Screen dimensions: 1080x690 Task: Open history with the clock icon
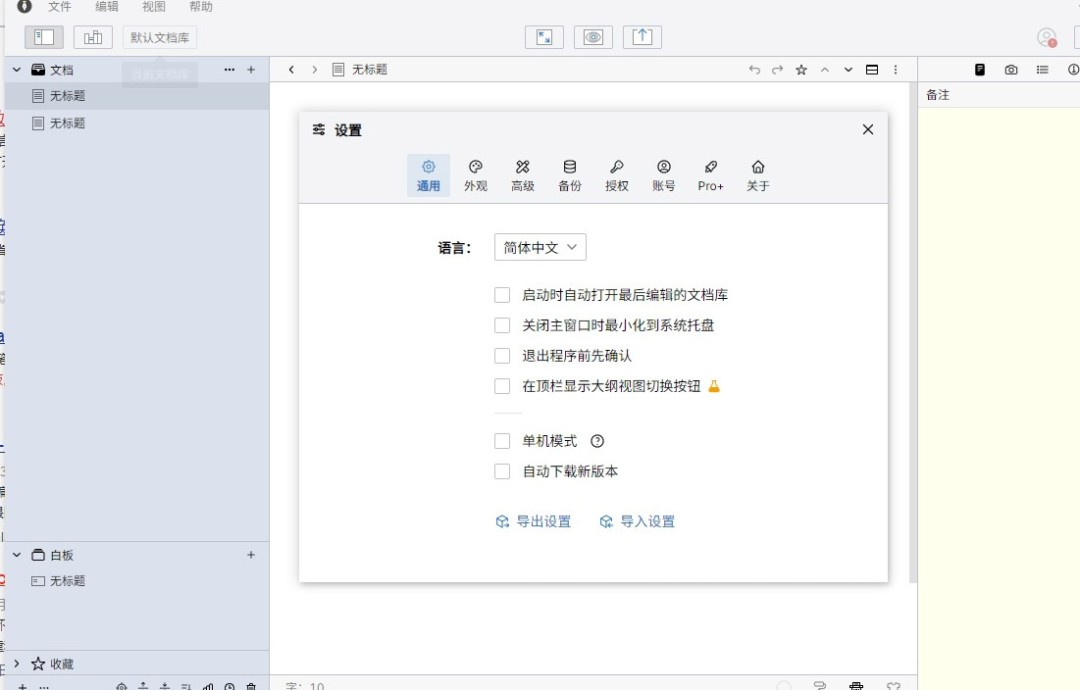point(231,686)
